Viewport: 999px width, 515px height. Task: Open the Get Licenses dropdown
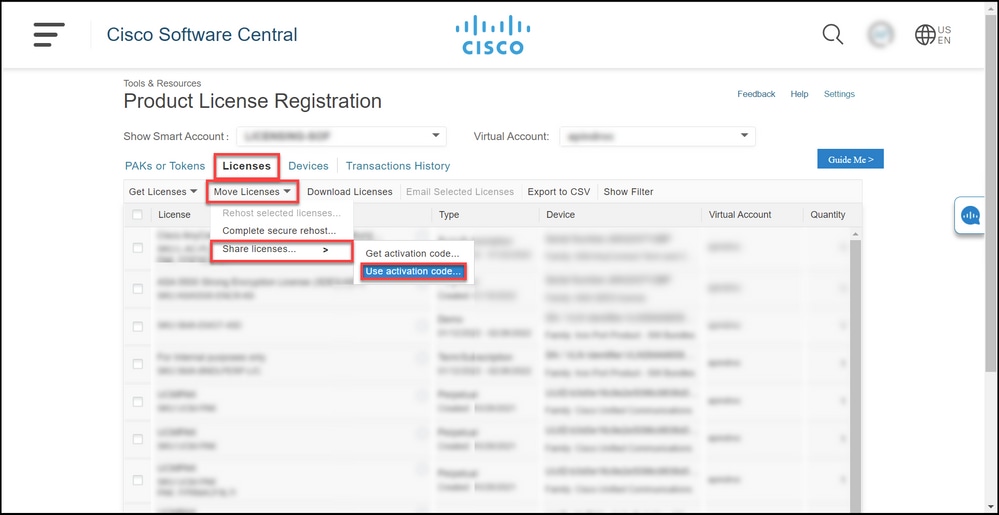coord(163,192)
